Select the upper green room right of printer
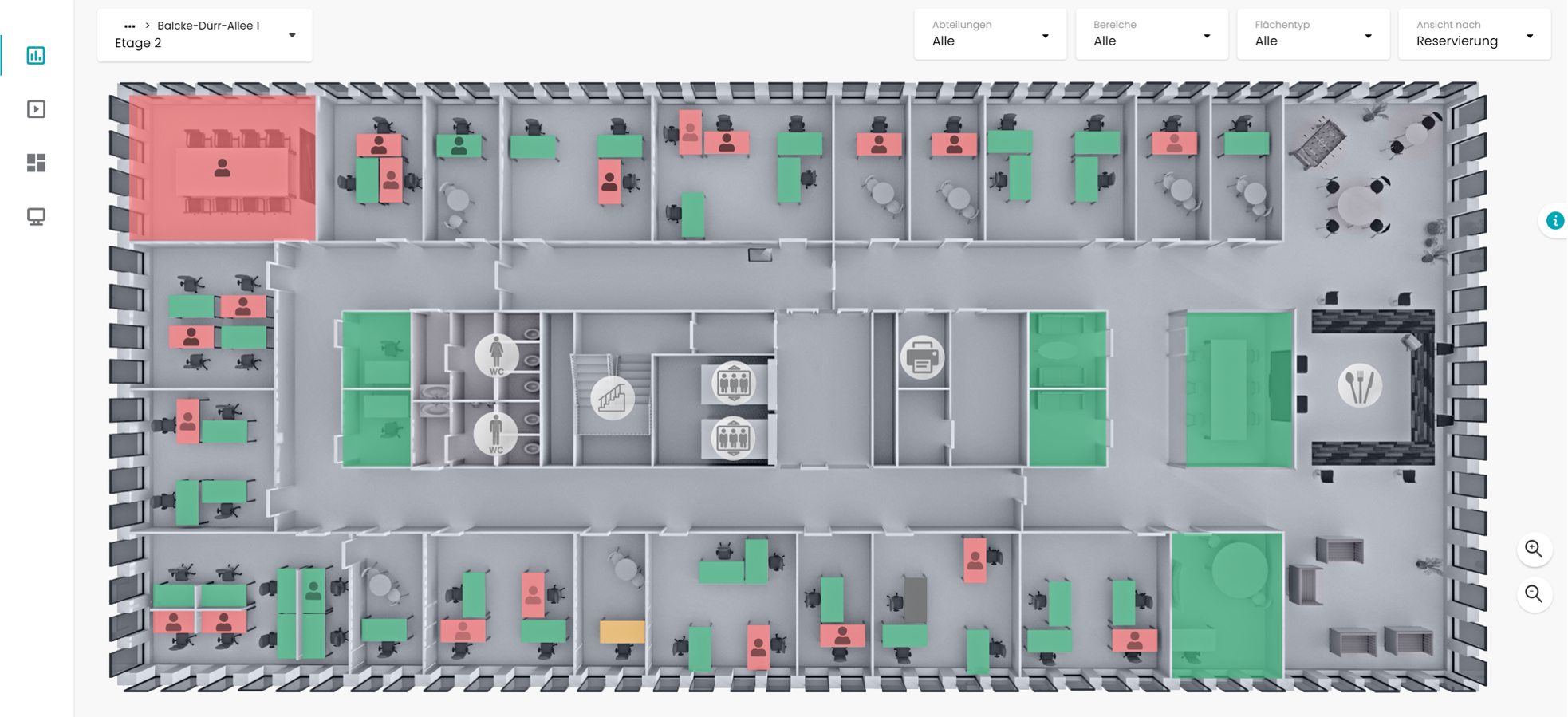This screenshot has height=717, width=1568. tap(1067, 350)
